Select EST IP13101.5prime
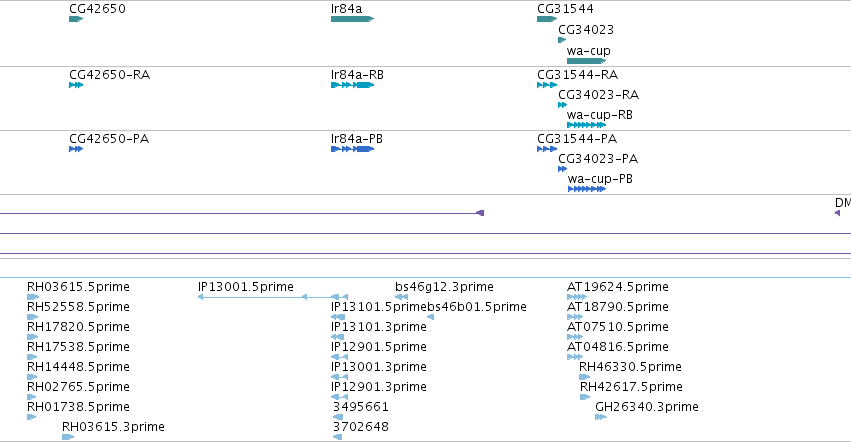This screenshot has height=442, width=851. click(379, 307)
